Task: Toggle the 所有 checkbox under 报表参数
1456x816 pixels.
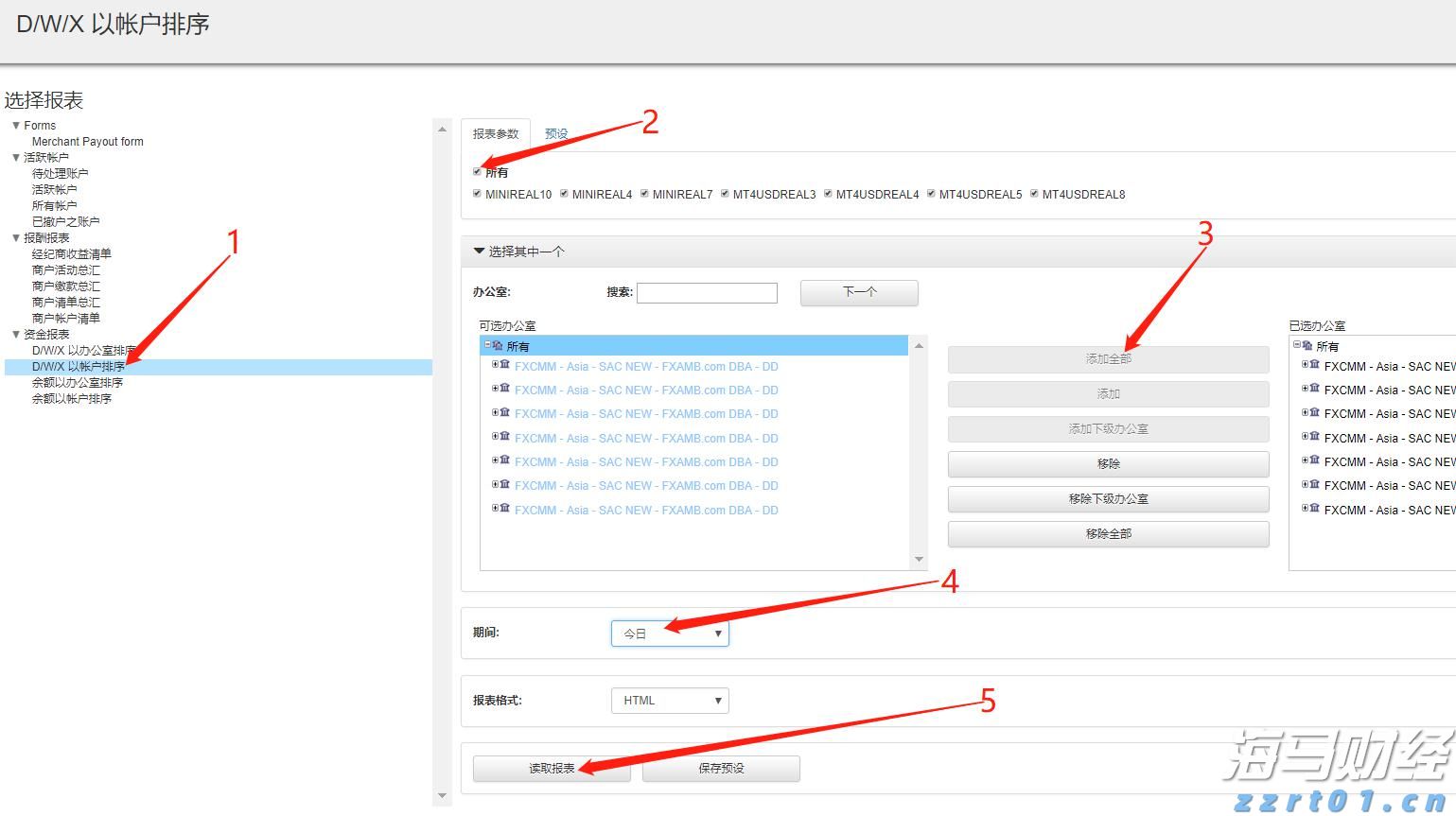Action: tap(477, 172)
